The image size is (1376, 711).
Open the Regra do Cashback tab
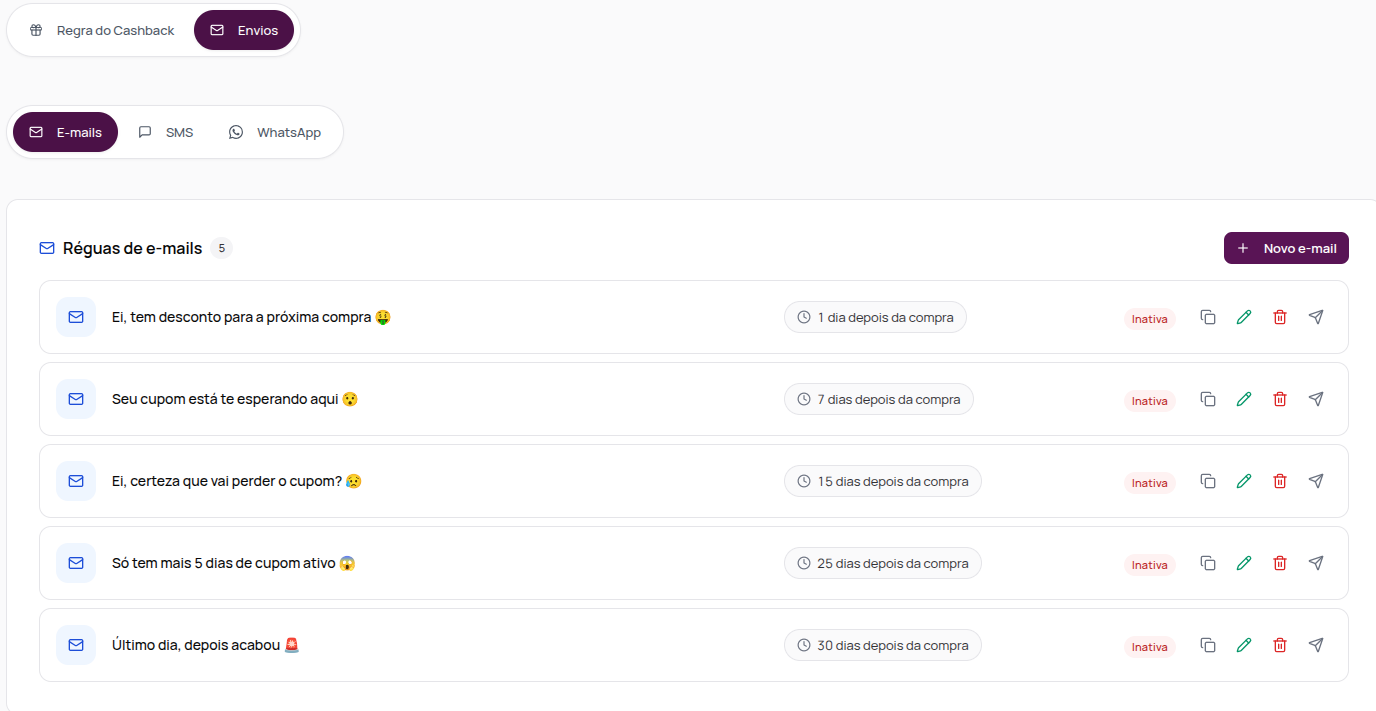[101, 30]
